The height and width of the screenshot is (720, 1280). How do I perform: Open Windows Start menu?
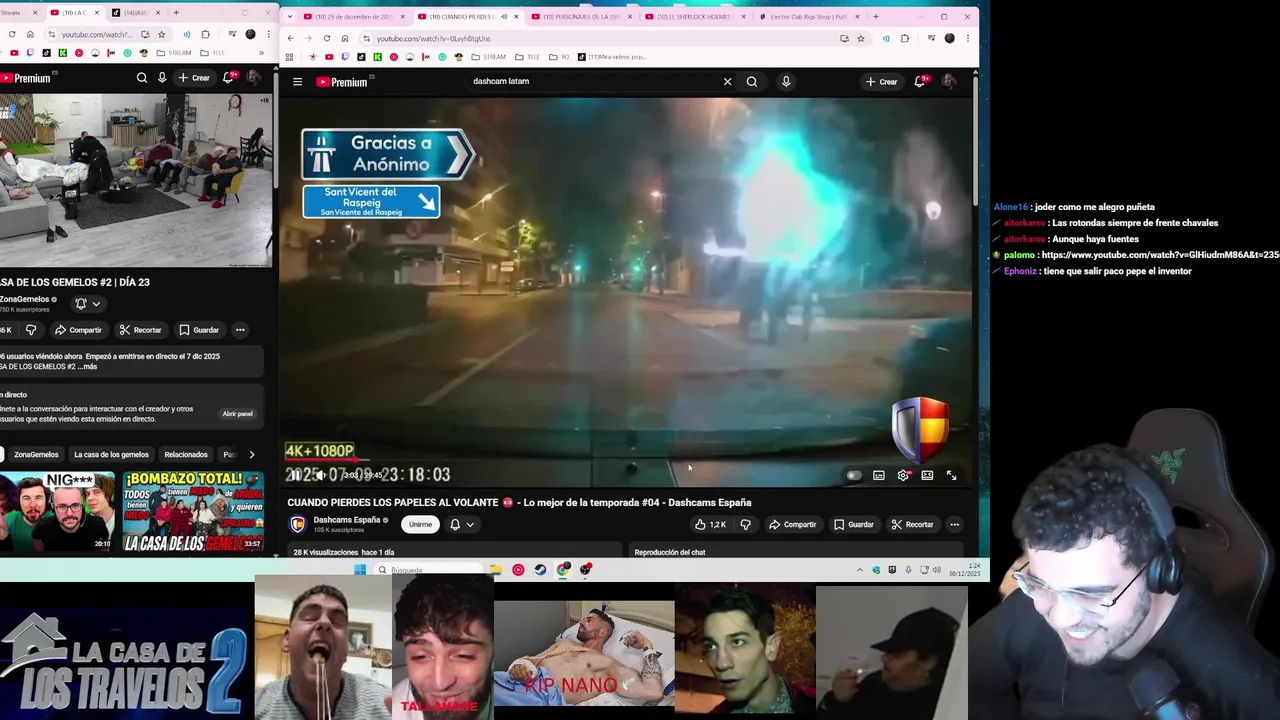[x=360, y=570]
